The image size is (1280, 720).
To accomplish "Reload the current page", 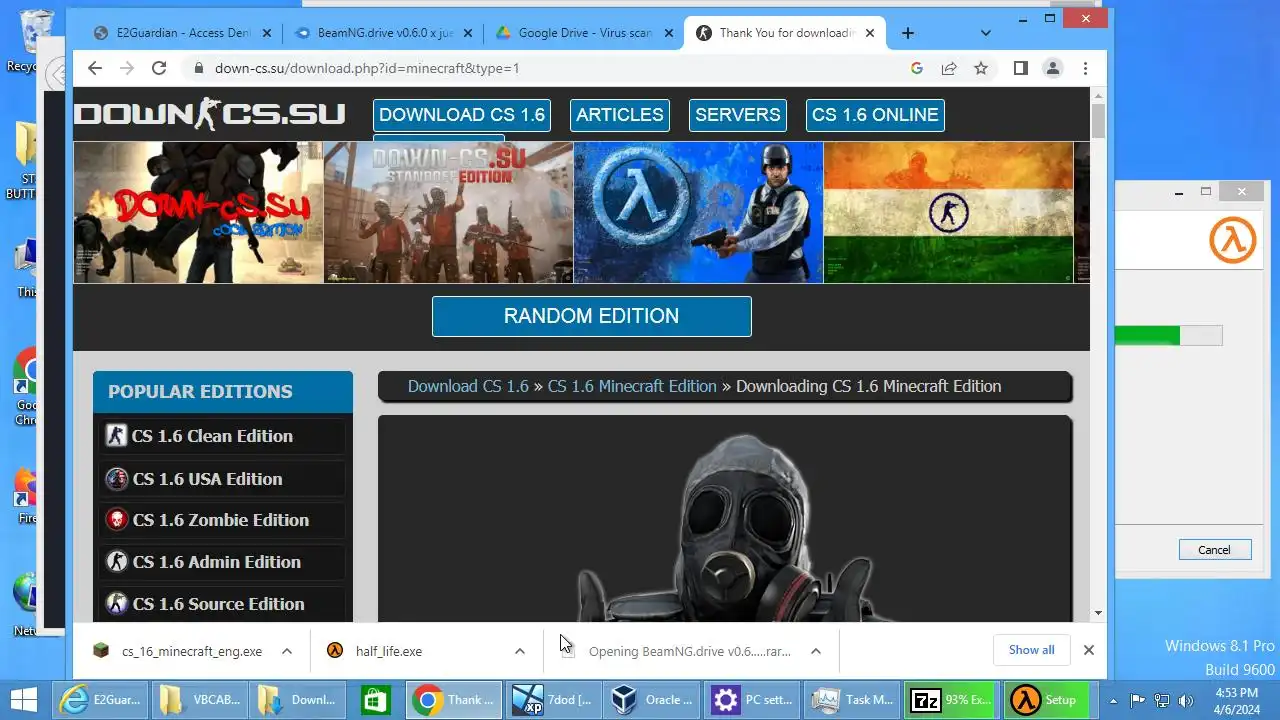I will pyautogui.click(x=159, y=68).
